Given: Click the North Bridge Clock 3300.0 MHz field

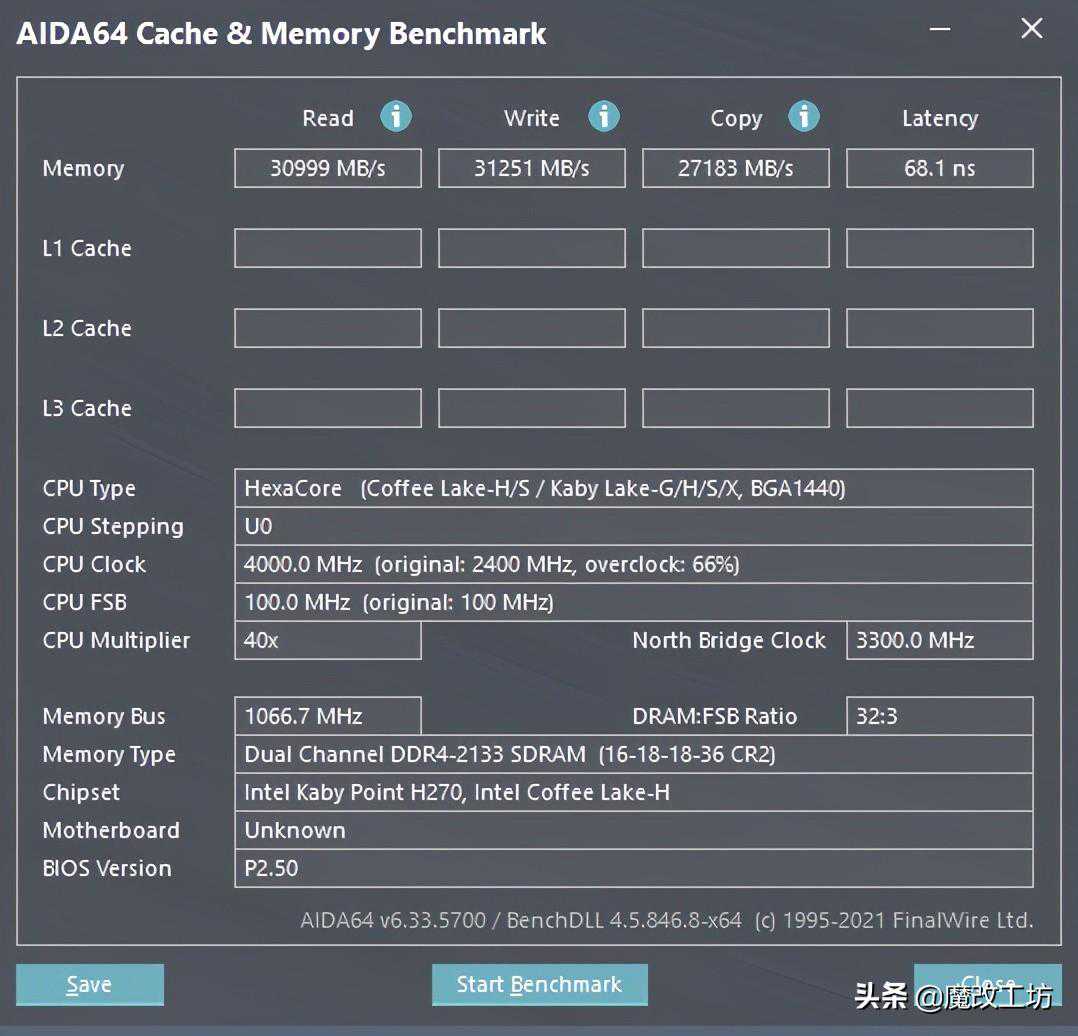Looking at the screenshot, I should (x=939, y=640).
